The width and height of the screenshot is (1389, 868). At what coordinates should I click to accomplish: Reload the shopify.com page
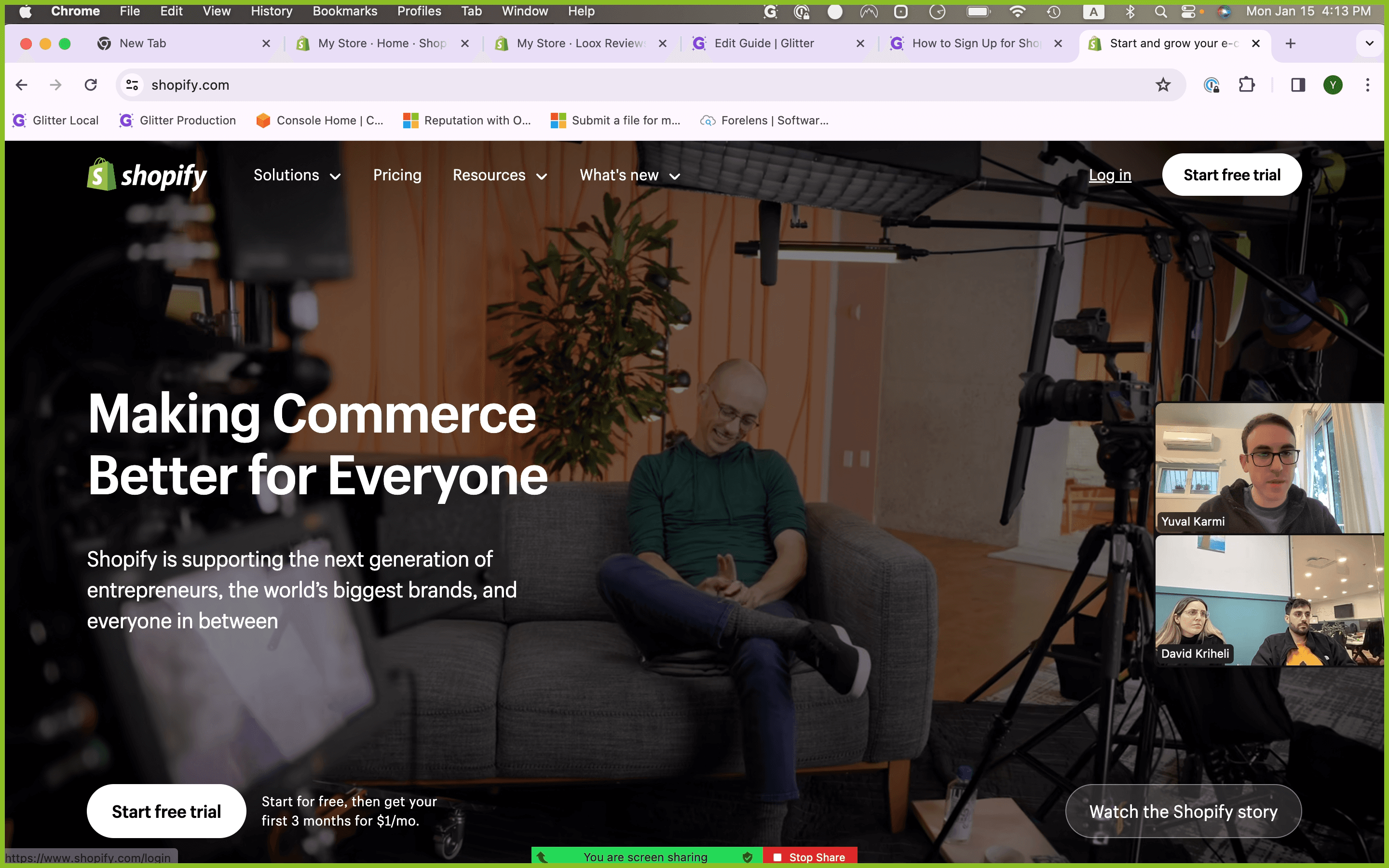coord(91,85)
